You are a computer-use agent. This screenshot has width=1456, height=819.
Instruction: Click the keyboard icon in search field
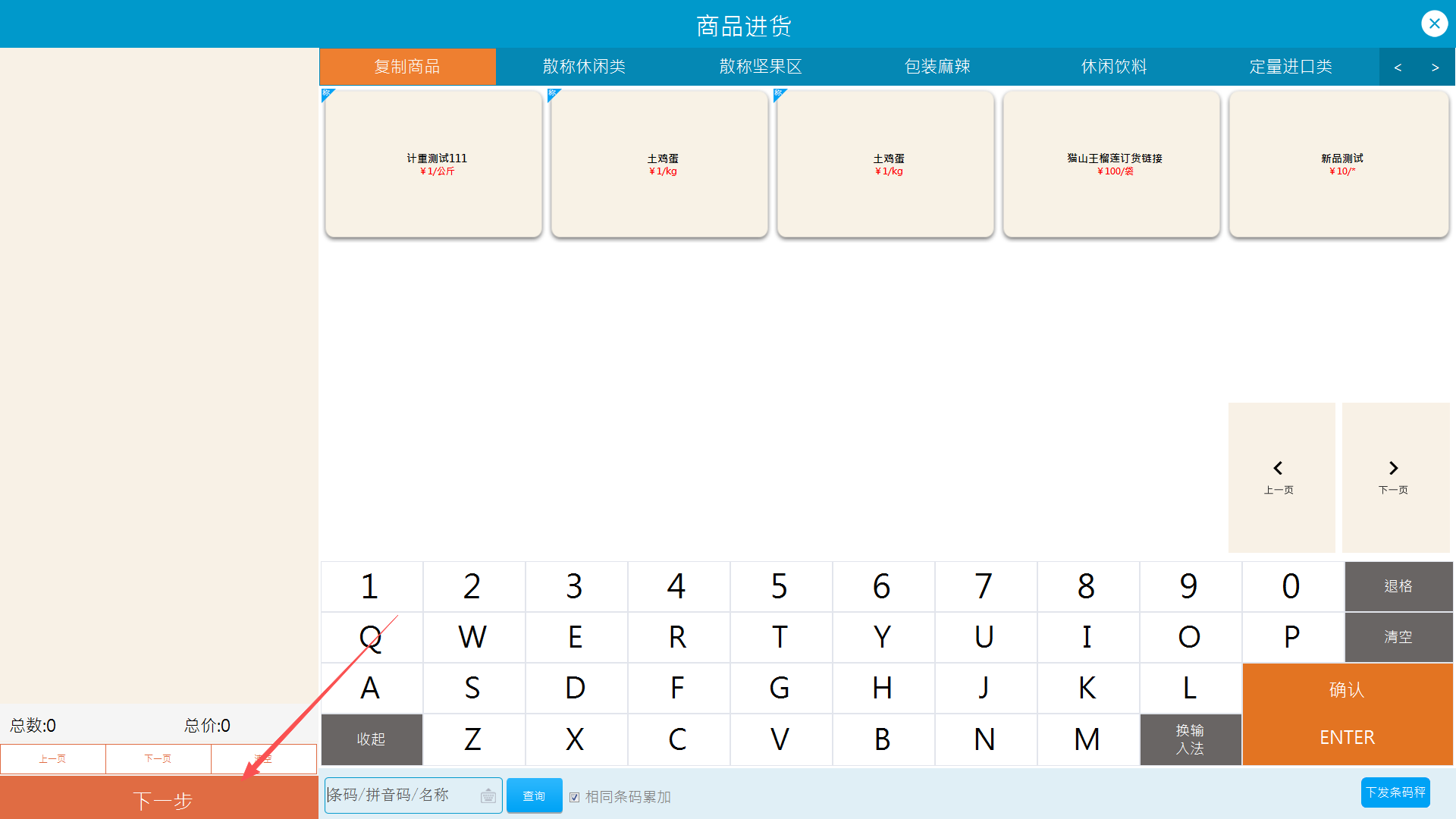point(488,795)
